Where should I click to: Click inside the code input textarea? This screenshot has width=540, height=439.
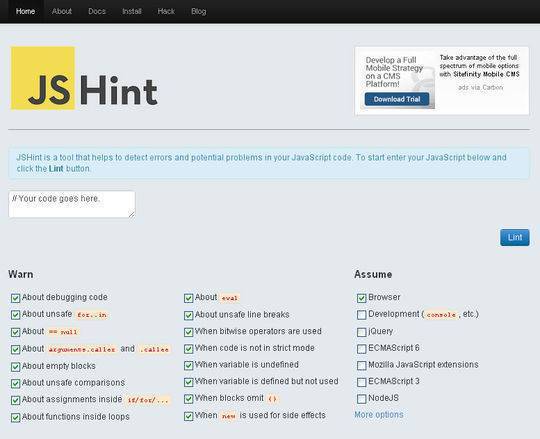pyautogui.click(x=72, y=204)
